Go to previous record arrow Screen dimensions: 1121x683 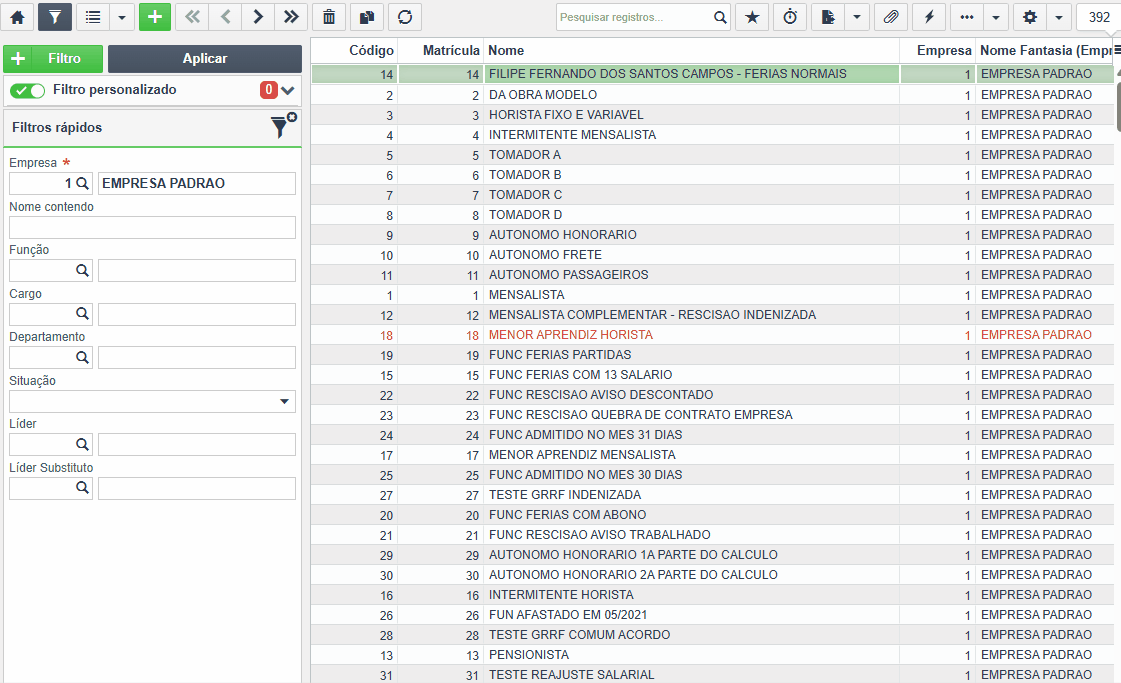point(225,17)
